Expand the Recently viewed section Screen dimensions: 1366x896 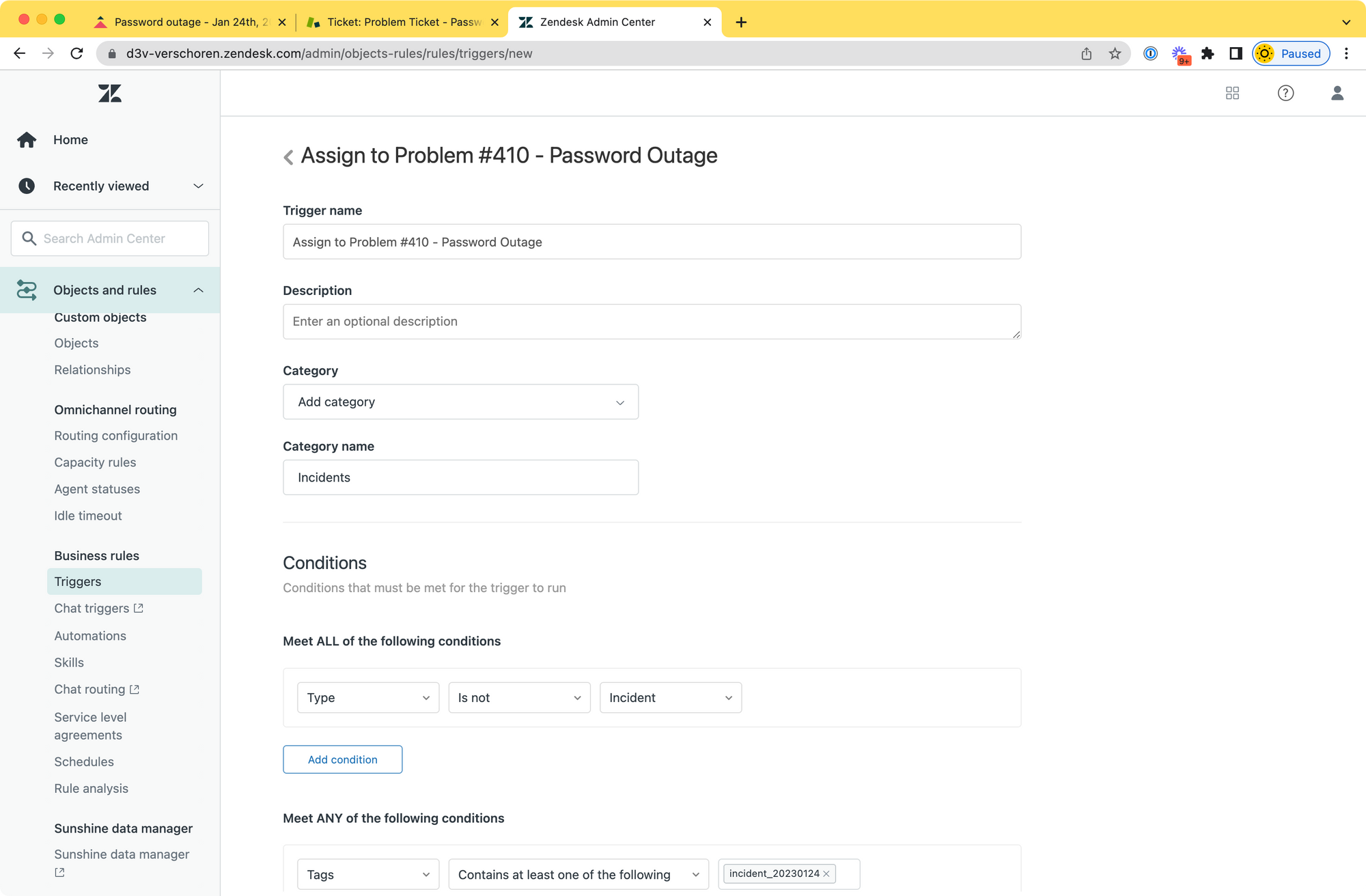[x=198, y=186]
